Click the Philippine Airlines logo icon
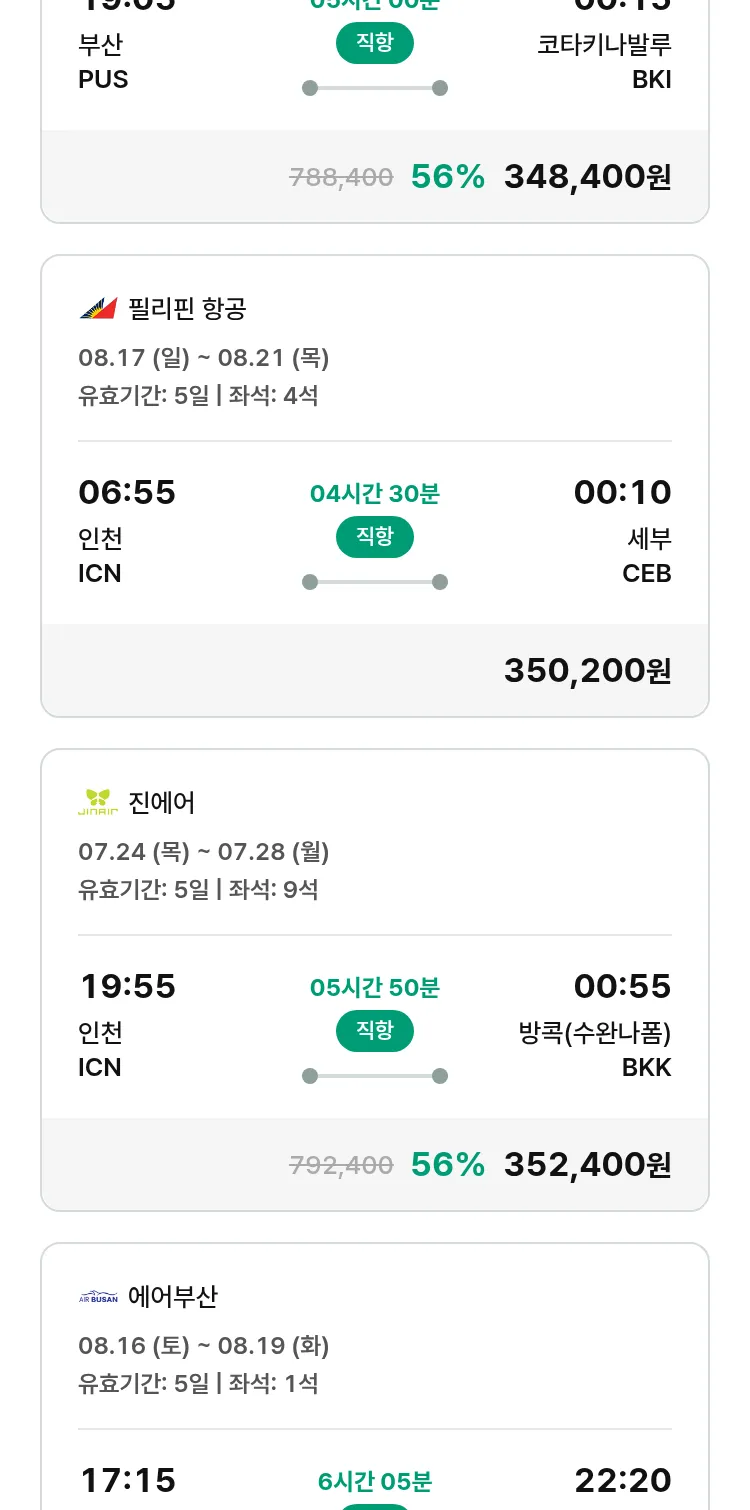750x1510 pixels. point(98,308)
